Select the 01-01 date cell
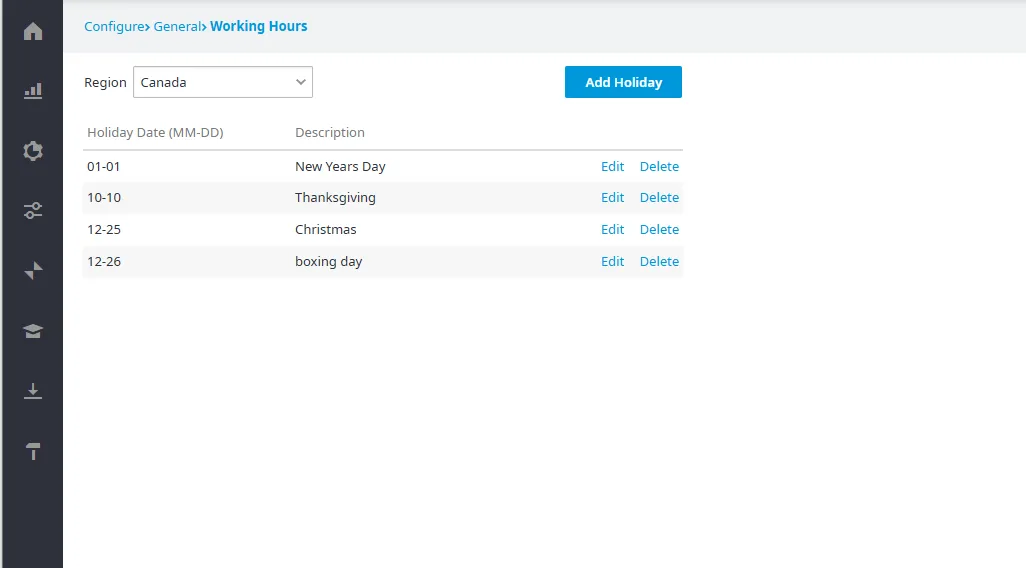 pos(103,166)
